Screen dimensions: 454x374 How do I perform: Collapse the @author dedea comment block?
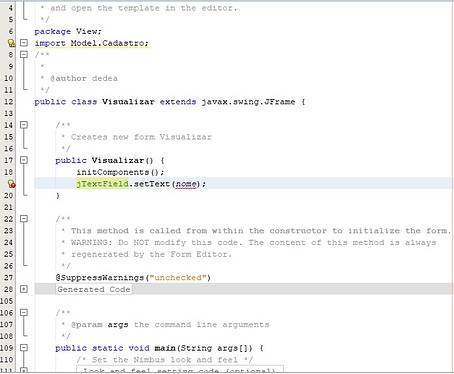click(24, 54)
